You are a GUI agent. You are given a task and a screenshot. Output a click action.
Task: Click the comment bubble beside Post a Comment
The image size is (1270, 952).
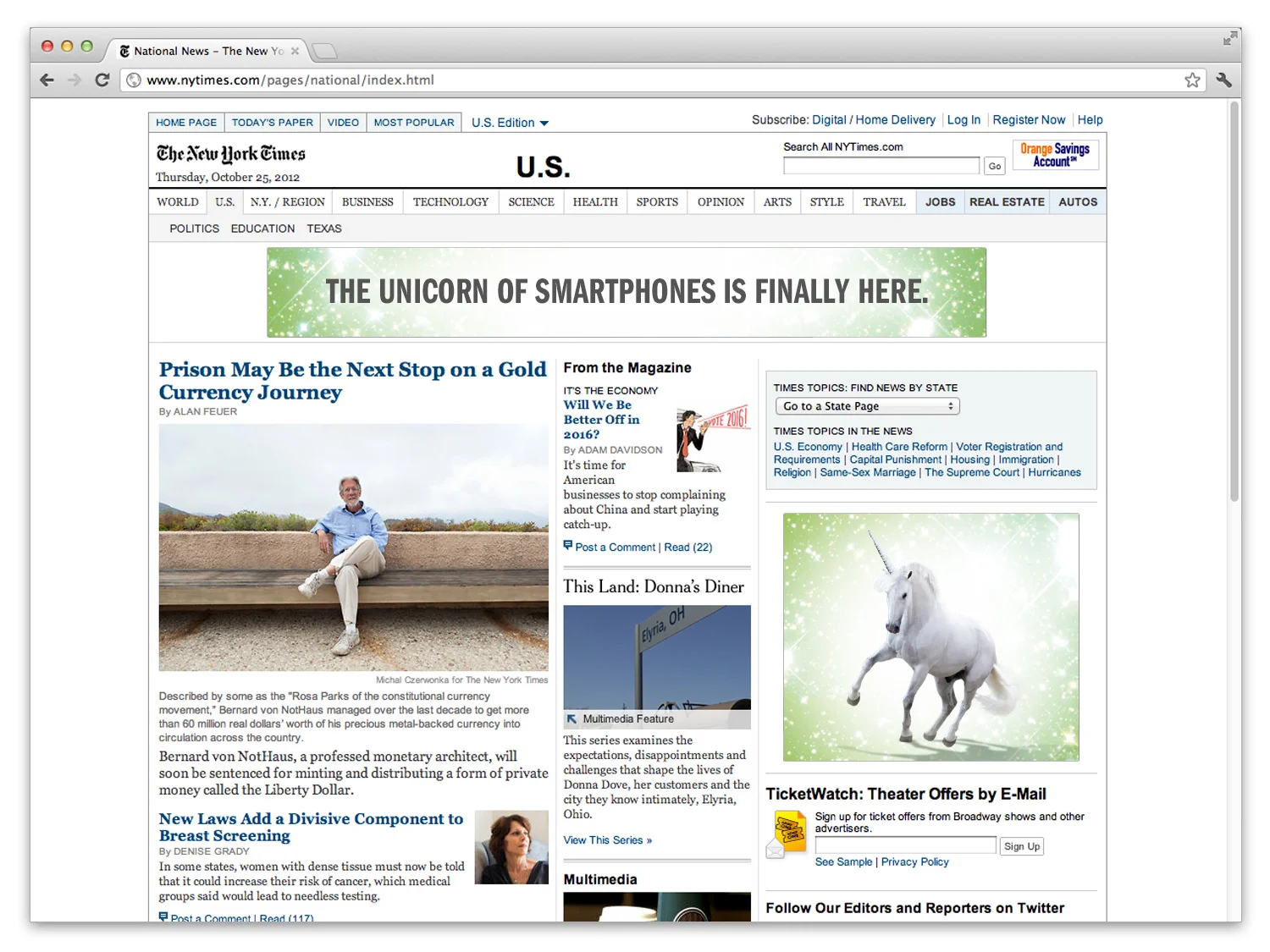pyautogui.click(x=568, y=546)
